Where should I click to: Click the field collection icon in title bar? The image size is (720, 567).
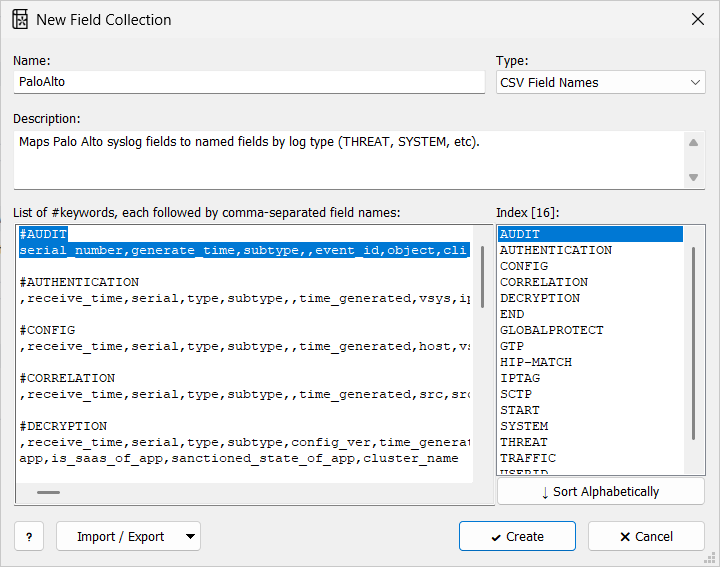click(20, 20)
